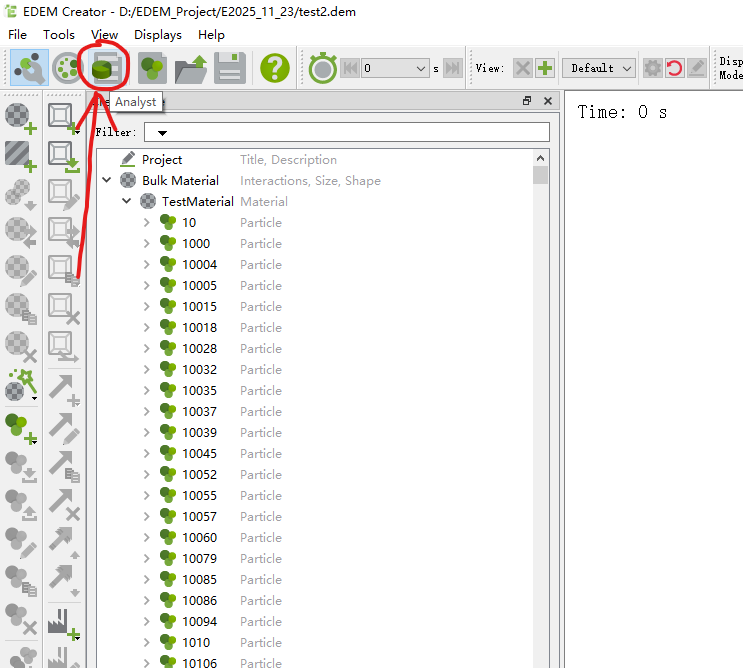Add a bulk material from the sidebar
Image resolution: width=743 pixels, height=668 pixels.
21,118
